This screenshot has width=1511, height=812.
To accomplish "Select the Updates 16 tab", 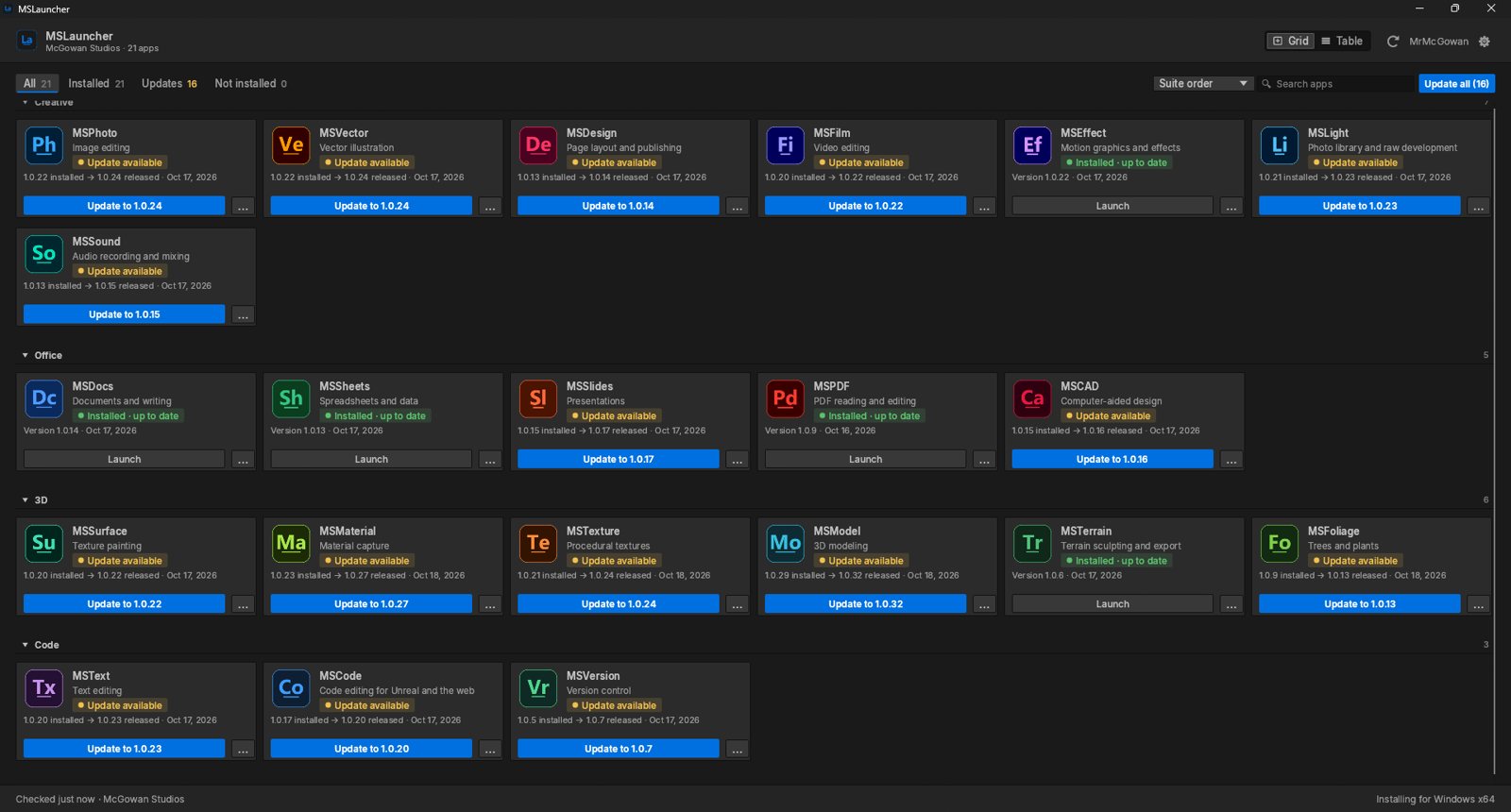I will click(x=169, y=83).
